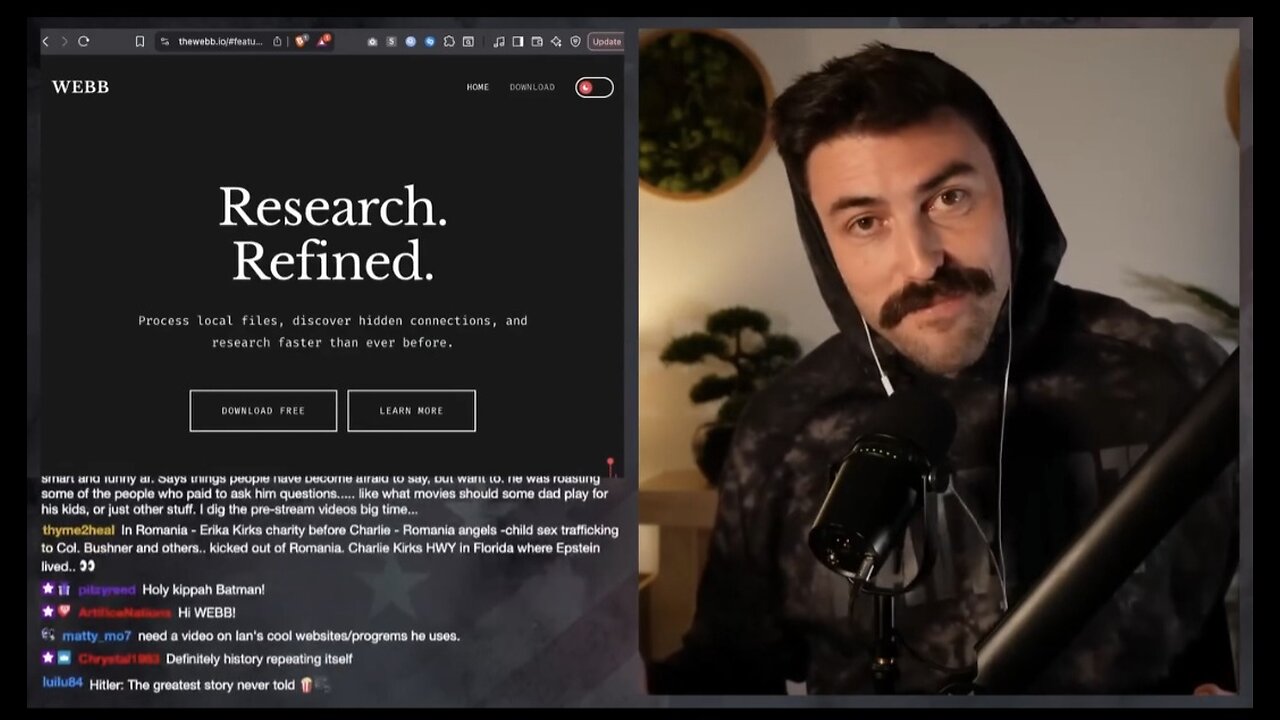Click the LEARN MORE button

click(x=411, y=411)
